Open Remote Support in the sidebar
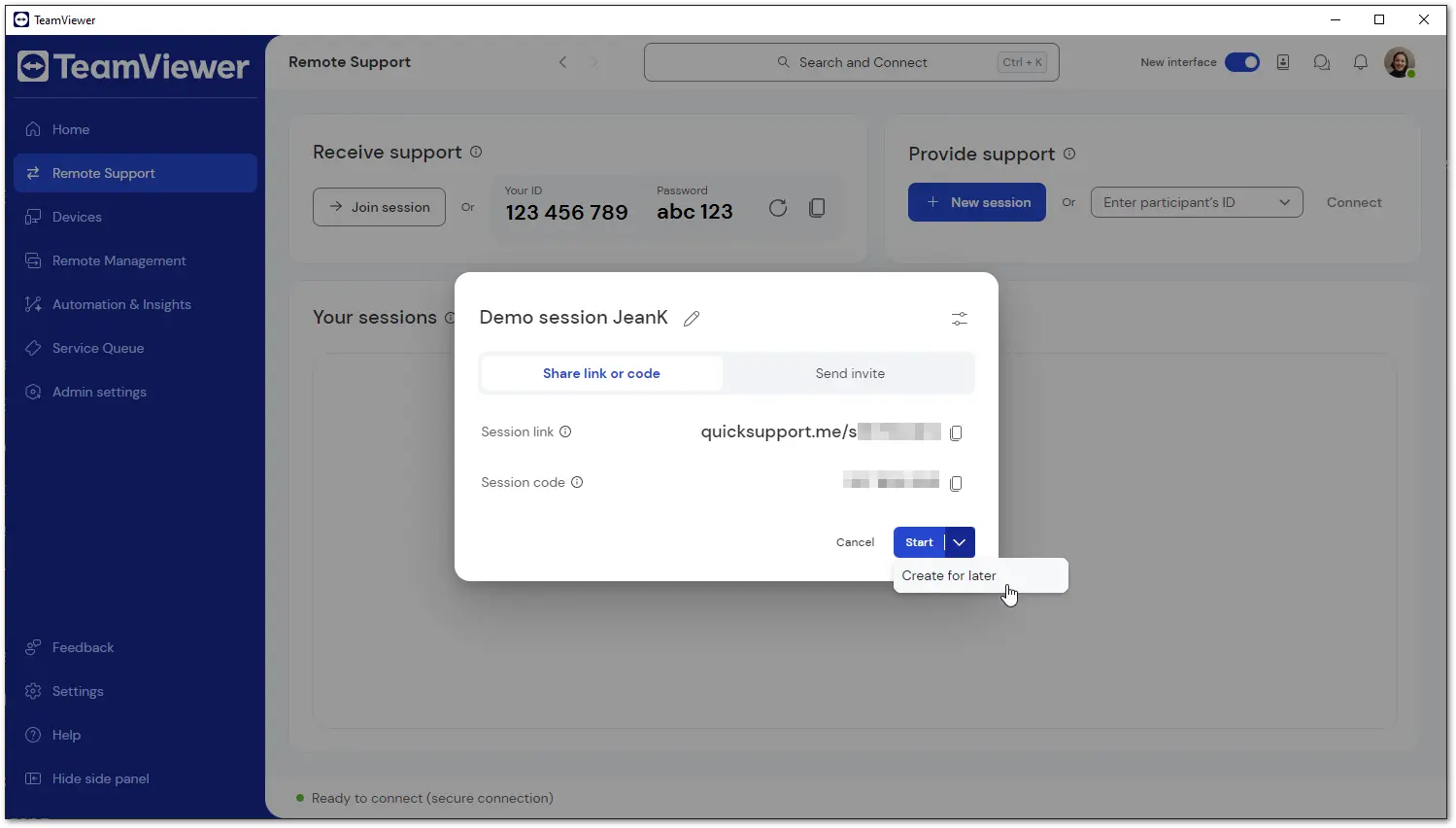The width and height of the screenshot is (1456, 828). pyautogui.click(x=136, y=173)
